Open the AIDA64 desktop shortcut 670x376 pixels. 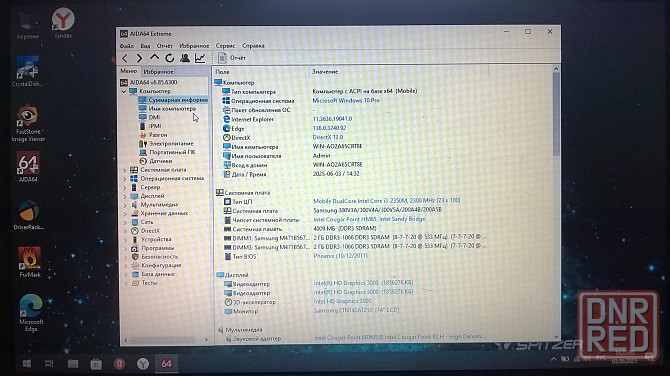pyautogui.click(x=28, y=167)
